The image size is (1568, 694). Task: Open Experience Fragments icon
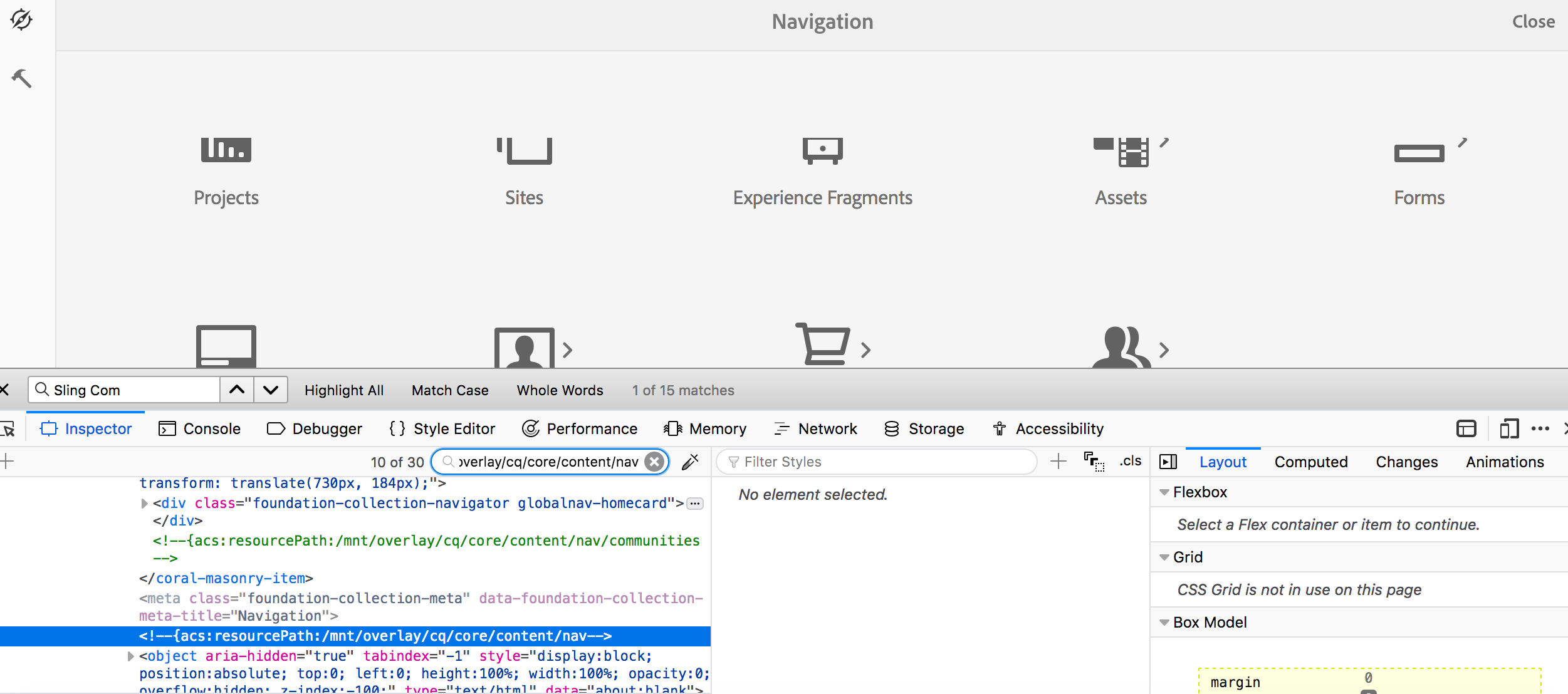tap(822, 152)
